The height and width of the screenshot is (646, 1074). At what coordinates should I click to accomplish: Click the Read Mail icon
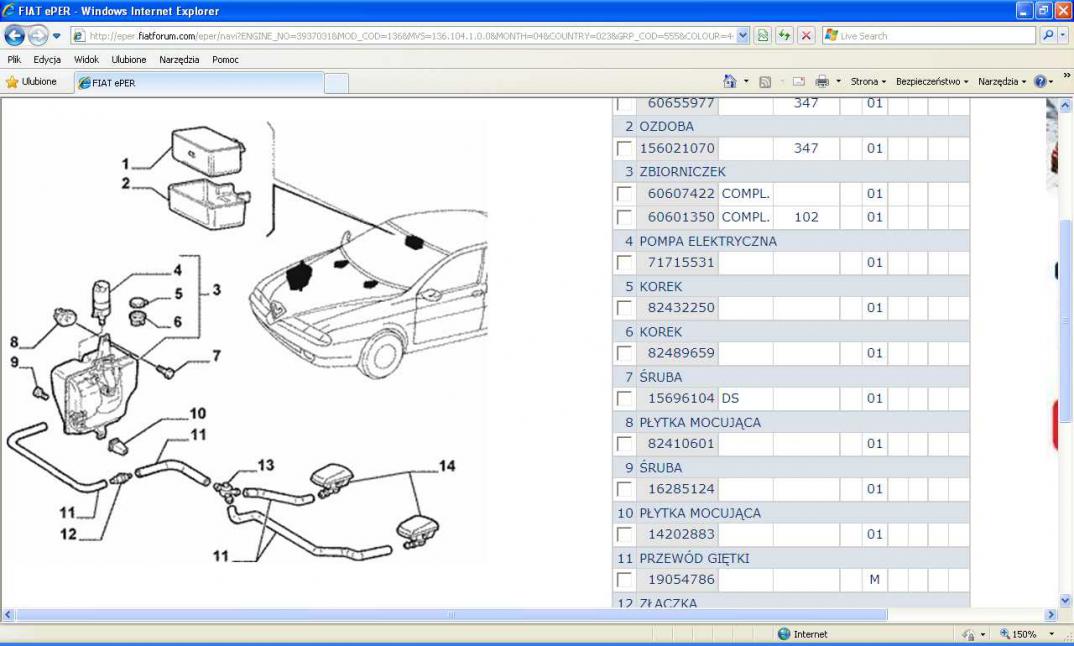799,82
